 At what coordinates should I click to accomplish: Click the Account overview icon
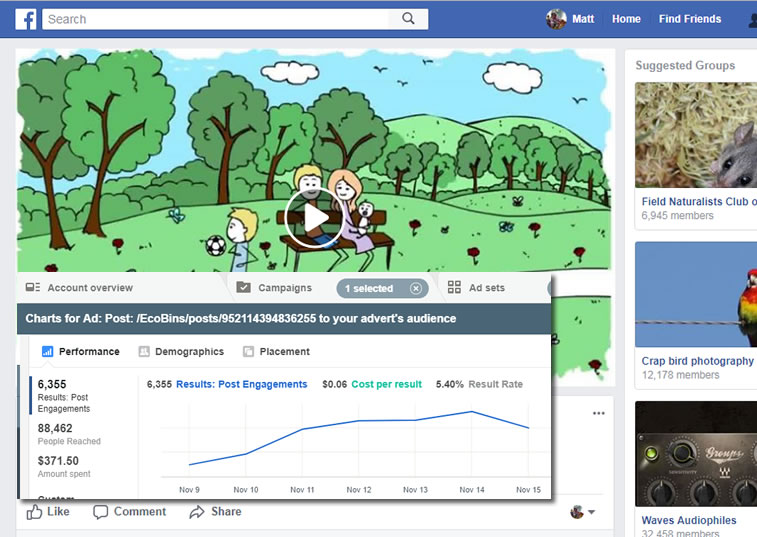(33, 287)
